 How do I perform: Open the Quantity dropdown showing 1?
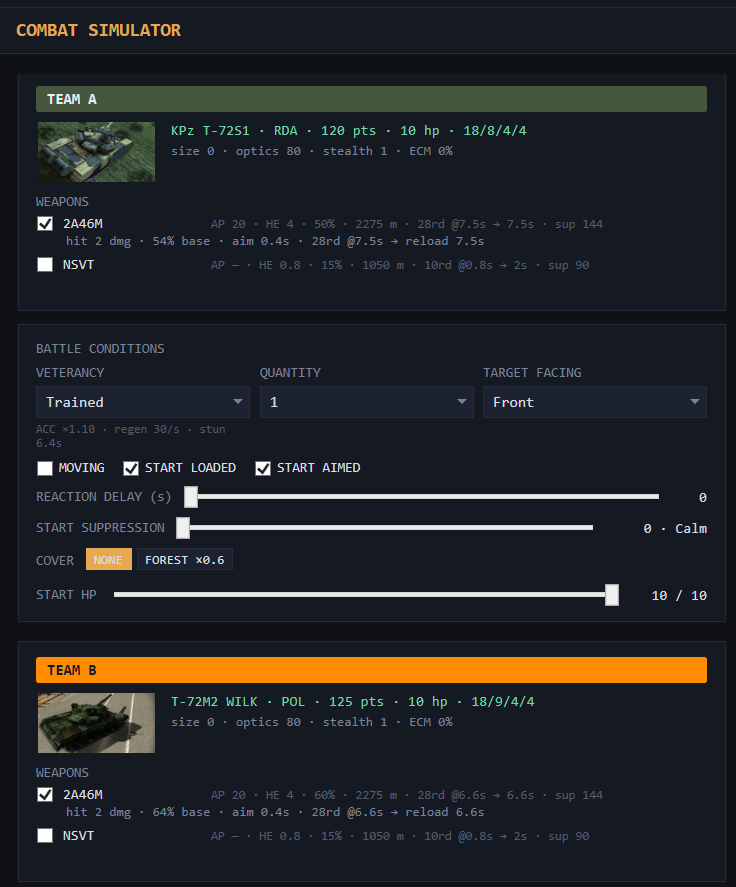367,402
